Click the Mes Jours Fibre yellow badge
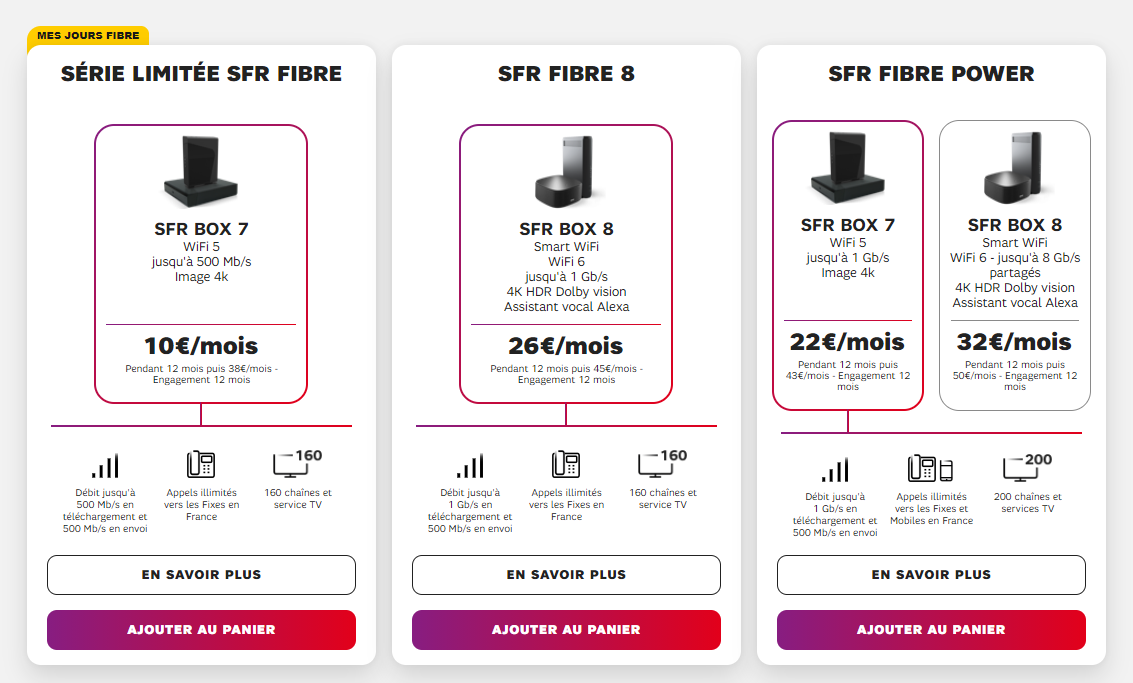 pos(88,35)
